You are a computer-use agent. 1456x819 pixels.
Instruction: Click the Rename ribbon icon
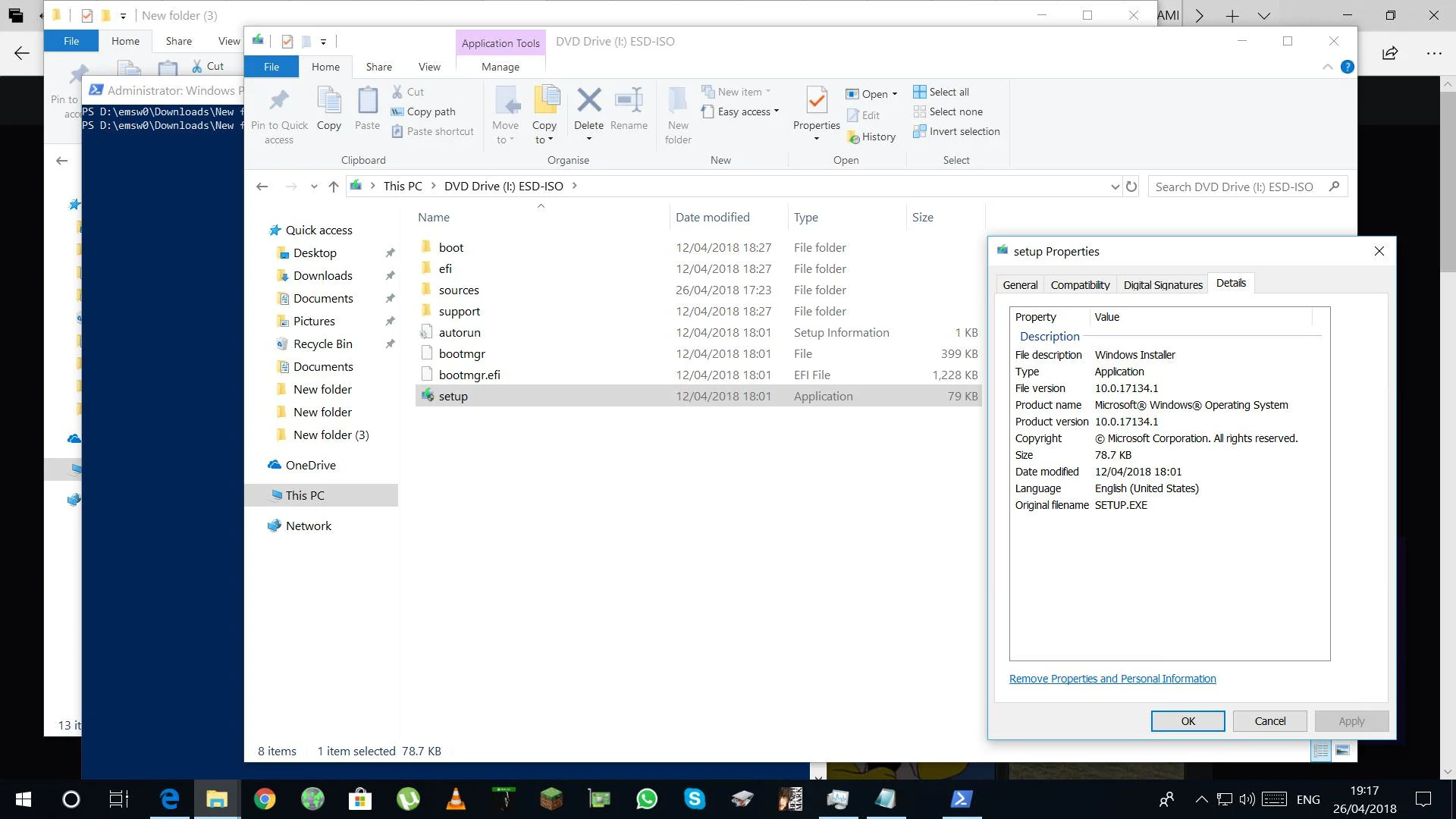click(x=629, y=99)
